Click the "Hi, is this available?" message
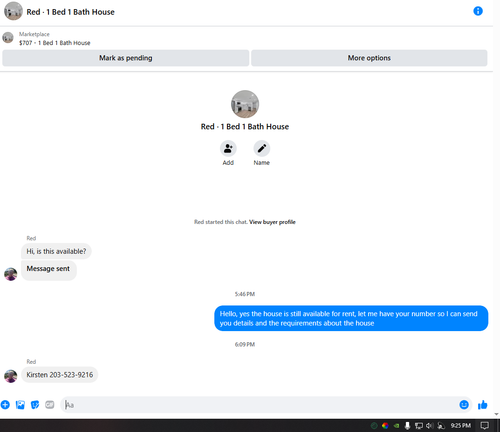The width and height of the screenshot is (500, 432). pyautogui.click(x=56, y=251)
